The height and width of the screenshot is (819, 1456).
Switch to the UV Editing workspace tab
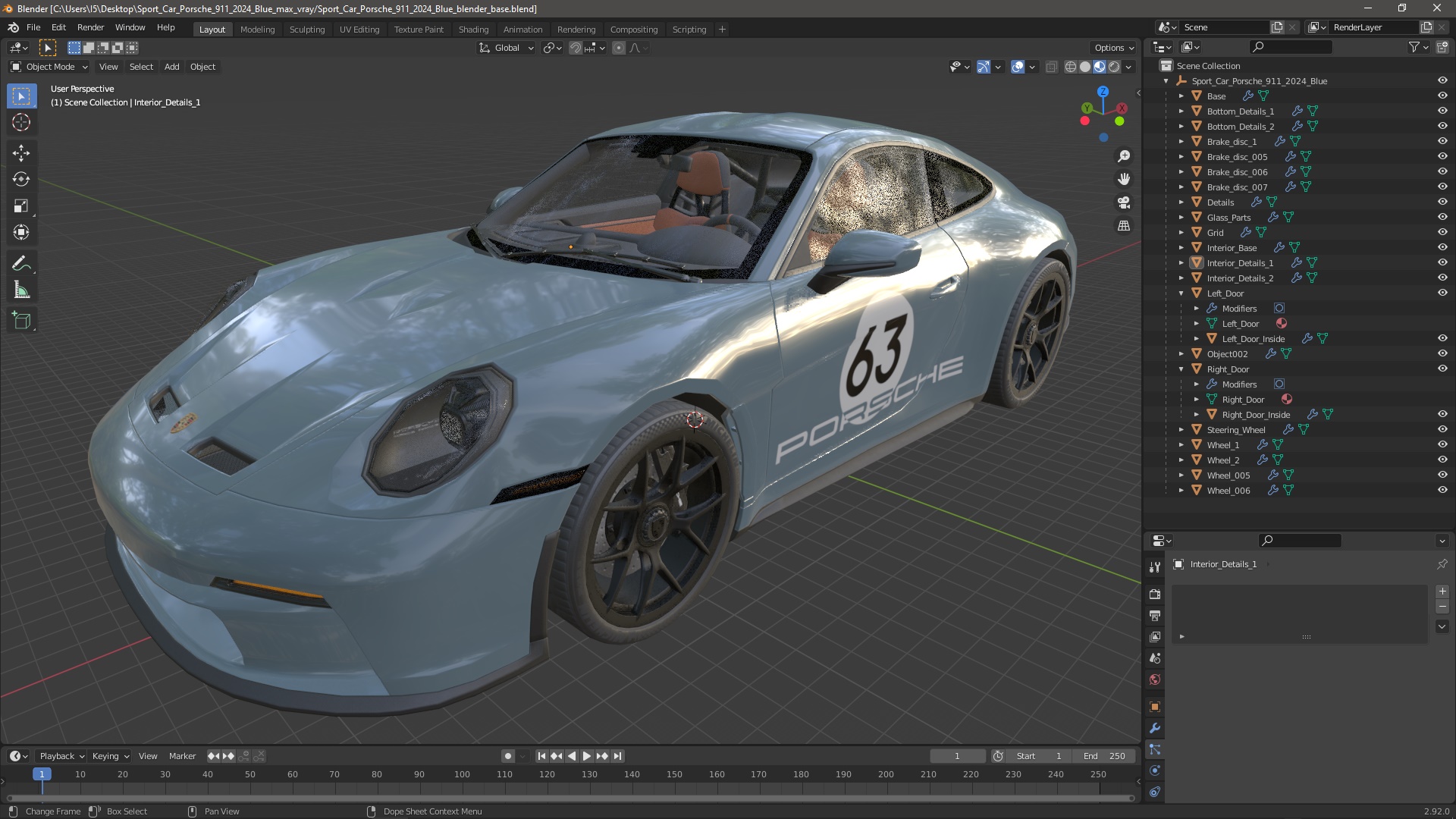(x=359, y=30)
